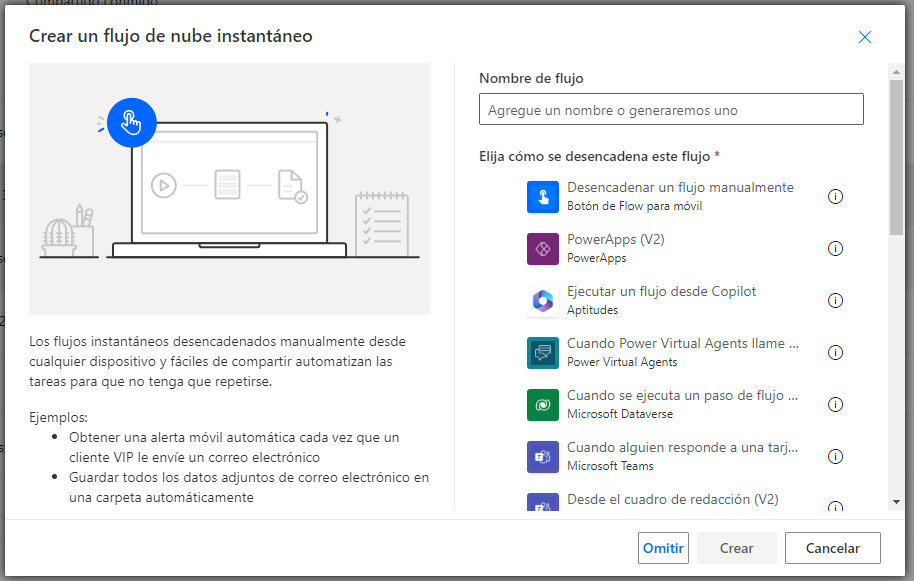Select 'Desencadenar un flujo manualmente' text
This screenshot has height=581, width=914.
(680, 188)
